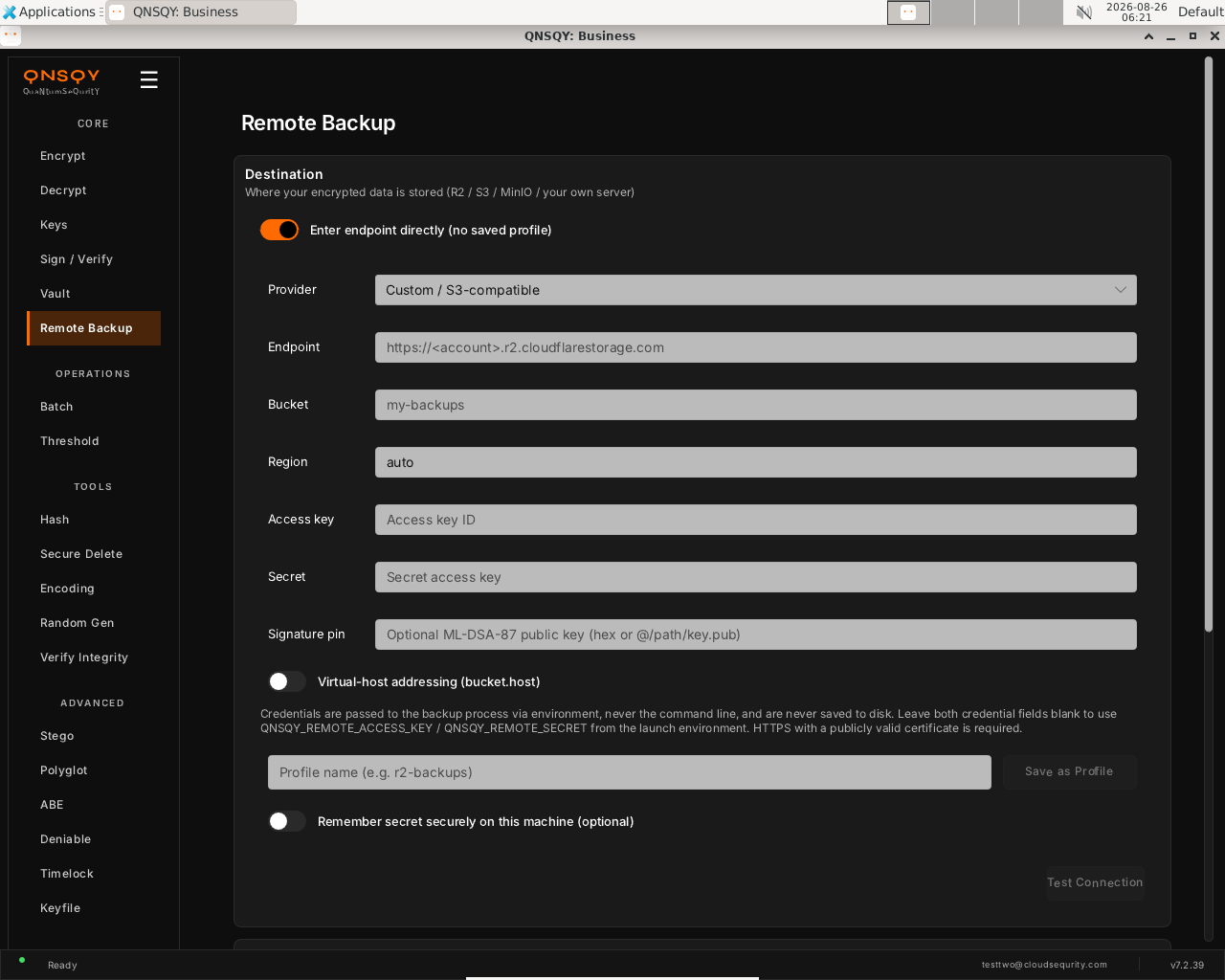Click the Destination section heading
This screenshot has width=1225, height=980.
pyautogui.click(x=284, y=174)
